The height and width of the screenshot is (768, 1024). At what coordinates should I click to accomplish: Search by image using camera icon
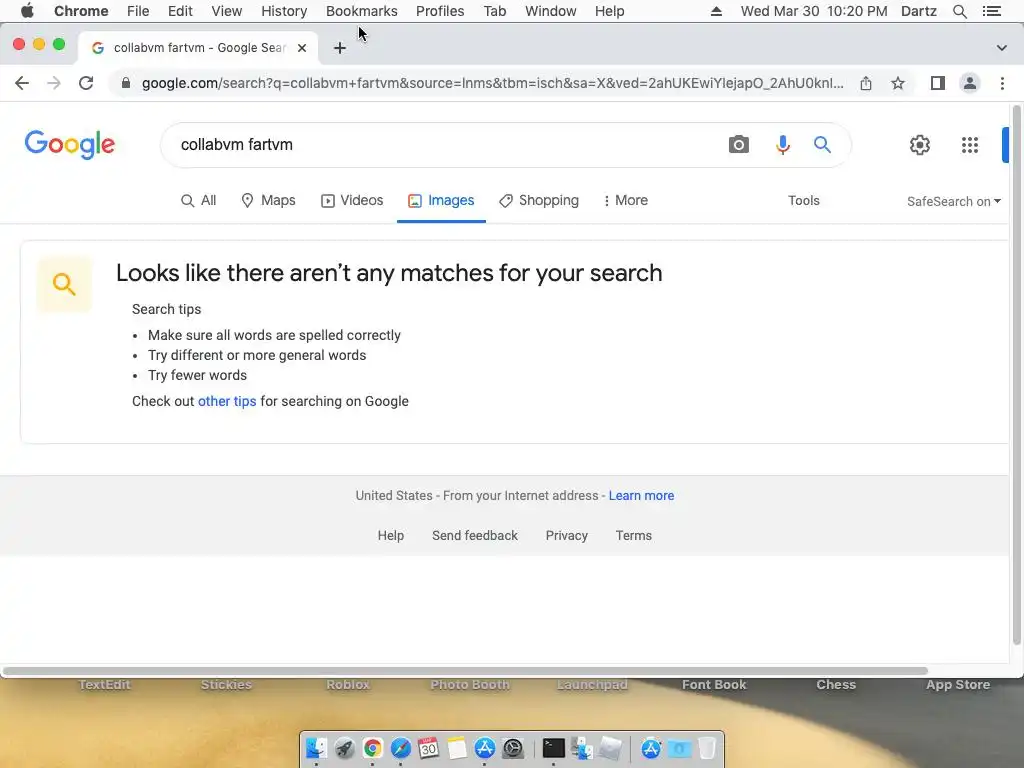(x=739, y=144)
